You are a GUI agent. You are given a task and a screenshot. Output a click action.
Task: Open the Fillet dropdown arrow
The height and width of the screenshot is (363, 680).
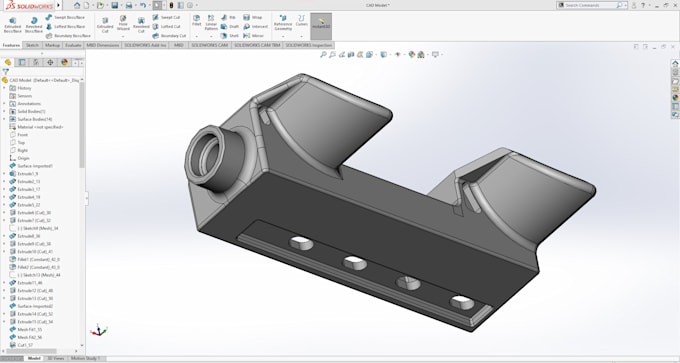point(196,36)
